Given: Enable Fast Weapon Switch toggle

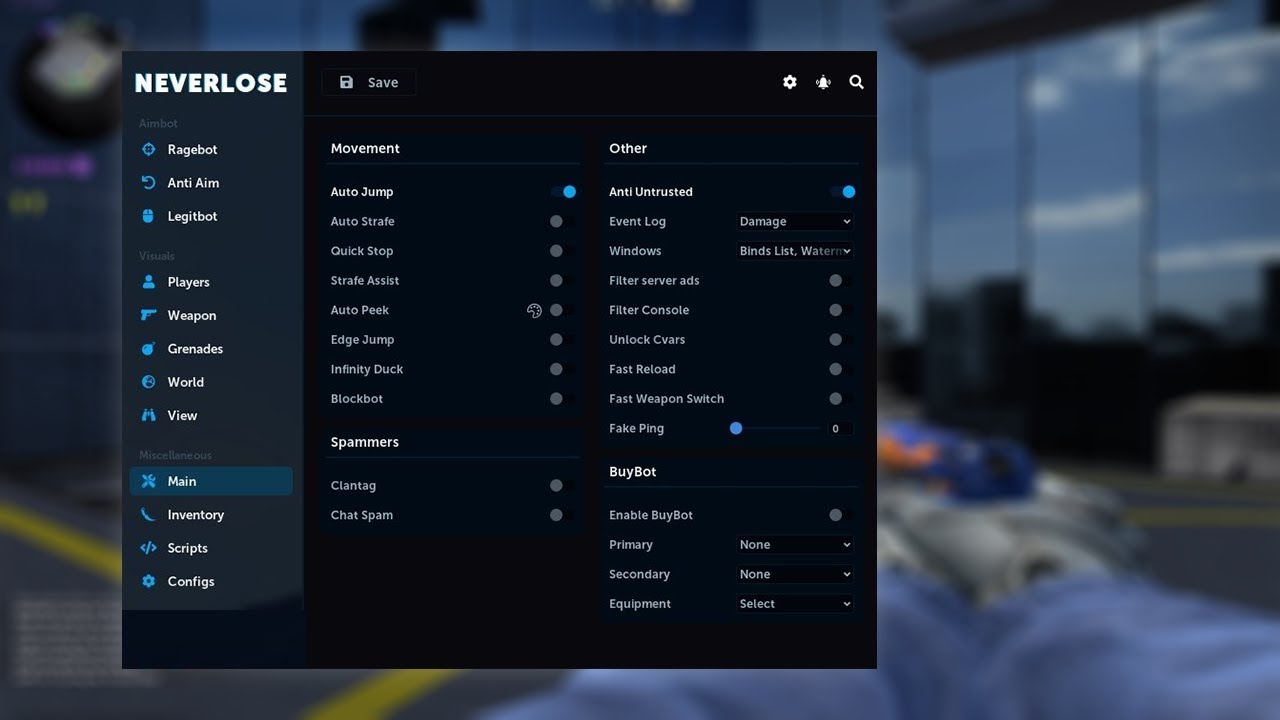Looking at the screenshot, I should click(842, 398).
